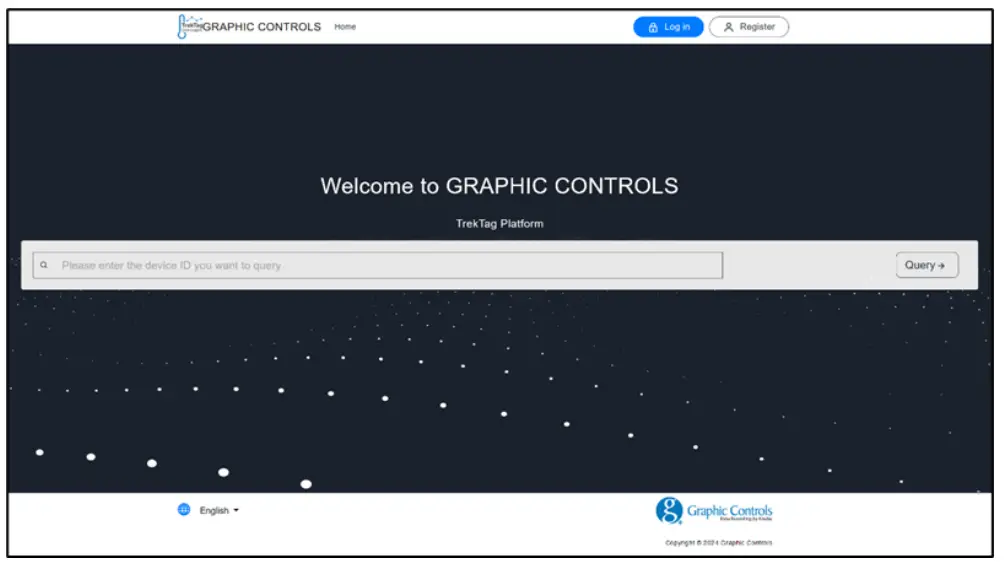Click the Query button
The width and height of the screenshot is (1006, 563).
(x=927, y=265)
